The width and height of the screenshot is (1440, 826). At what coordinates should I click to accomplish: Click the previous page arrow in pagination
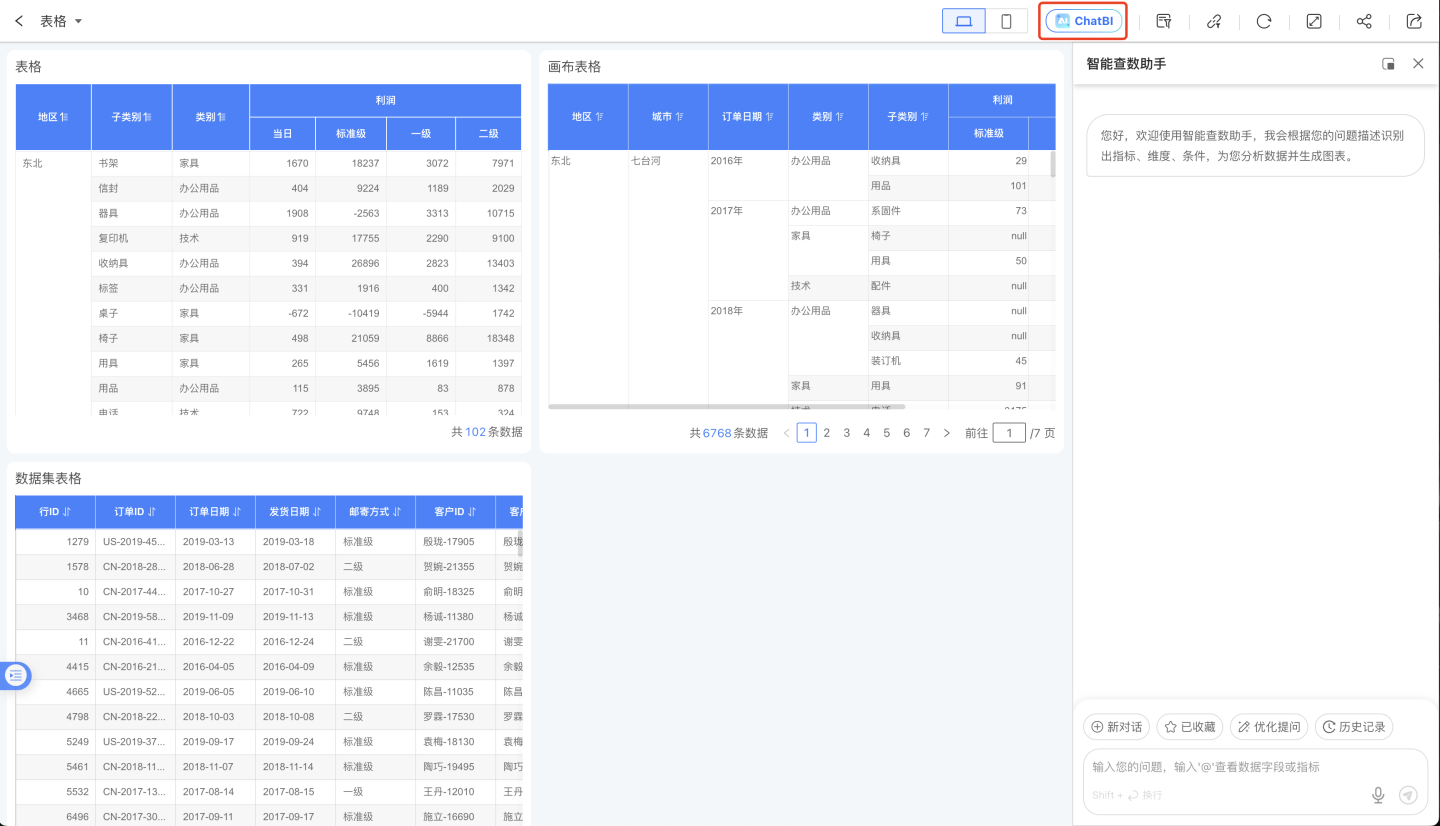[x=786, y=433]
